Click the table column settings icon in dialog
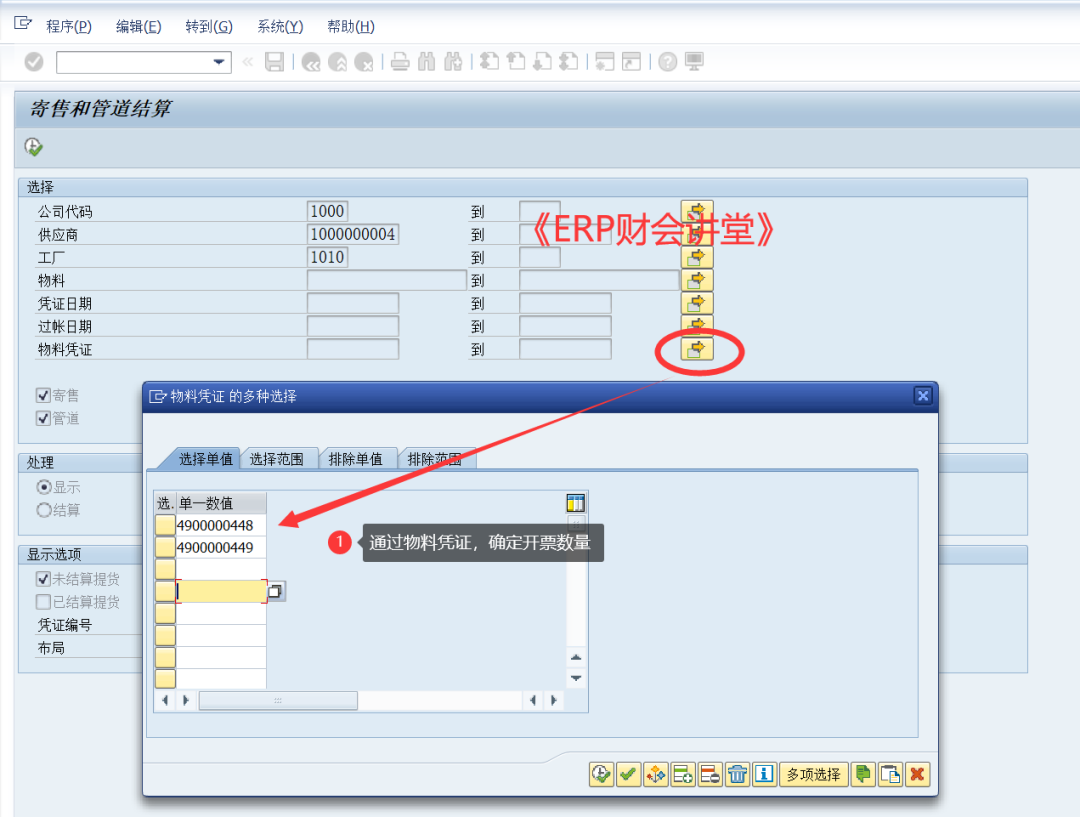 click(575, 503)
